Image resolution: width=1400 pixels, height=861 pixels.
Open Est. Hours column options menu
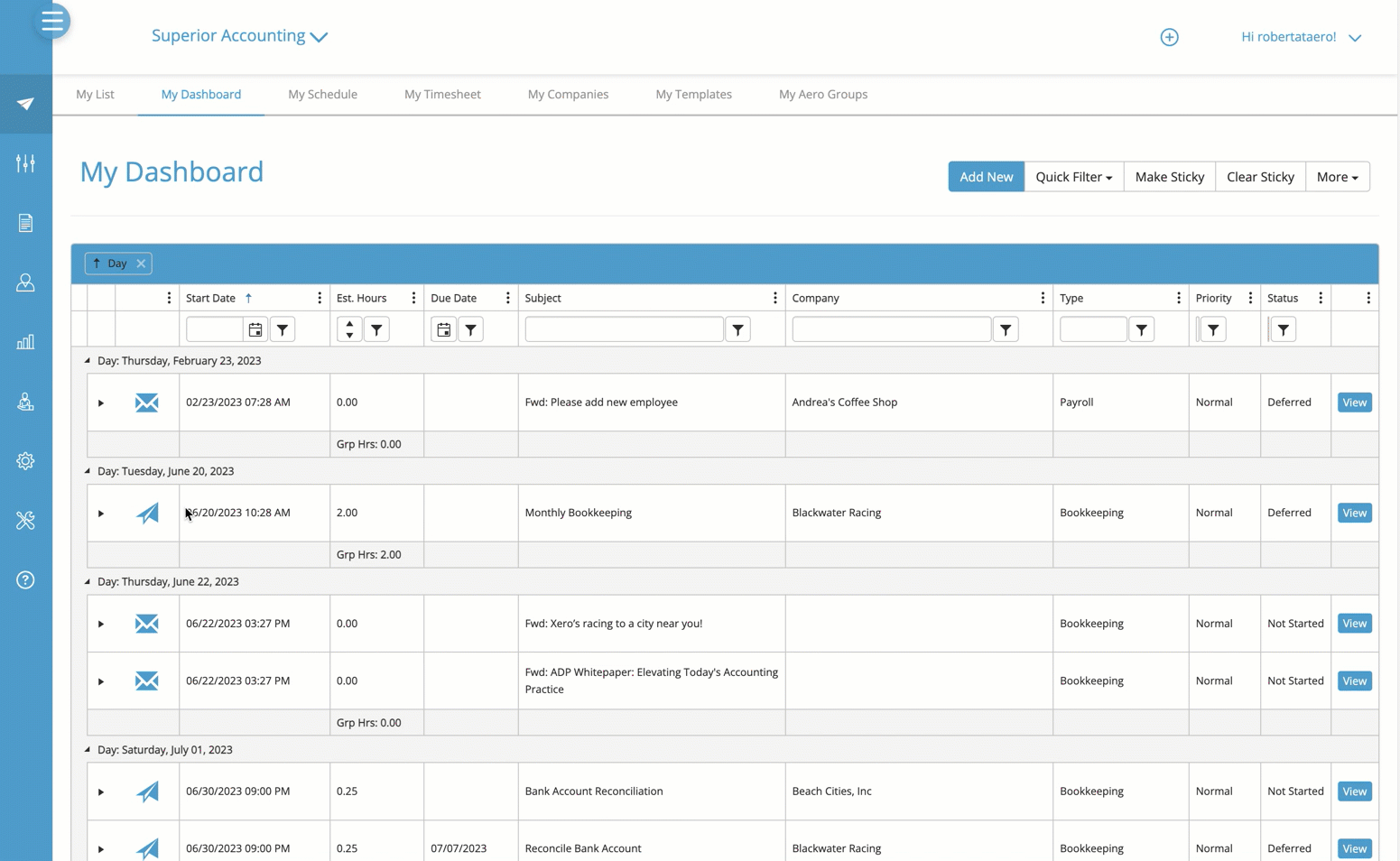413,298
